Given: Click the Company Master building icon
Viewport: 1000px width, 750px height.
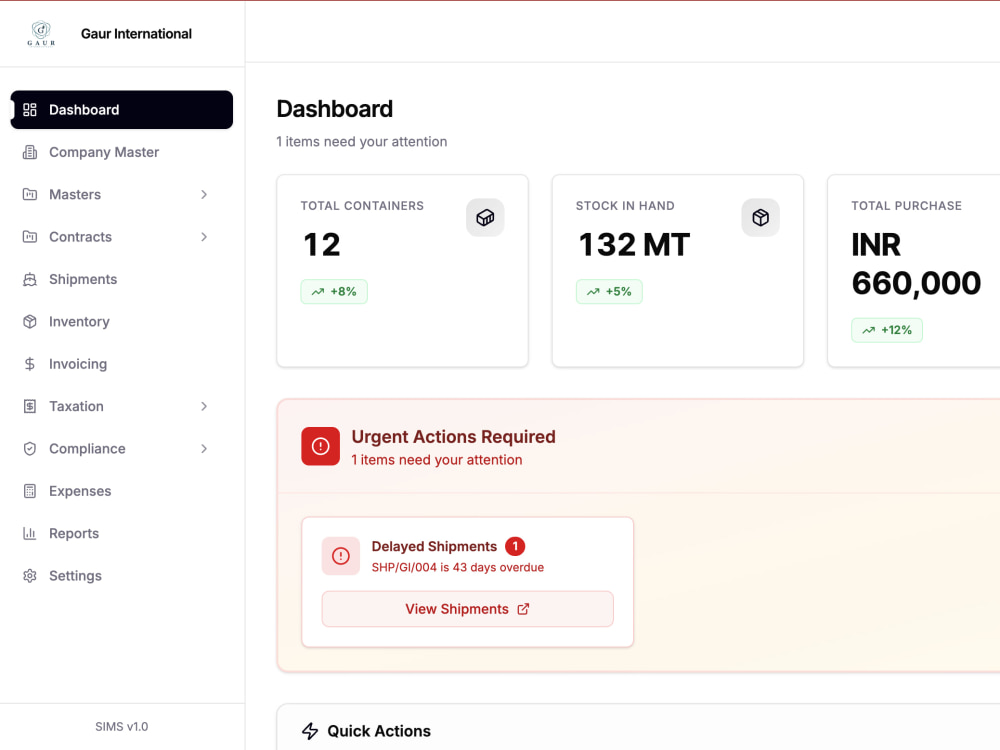Looking at the screenshot, I should tap(30, 152).
